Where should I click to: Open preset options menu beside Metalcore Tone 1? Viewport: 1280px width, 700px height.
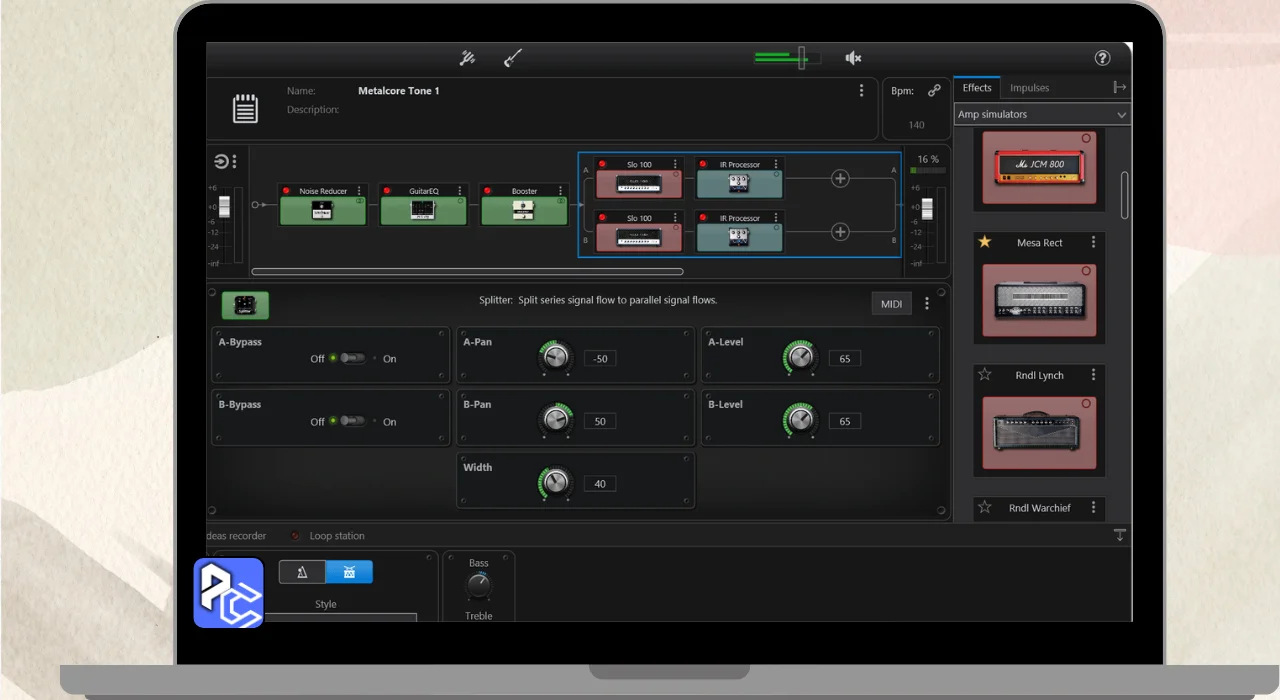(861, 91)
